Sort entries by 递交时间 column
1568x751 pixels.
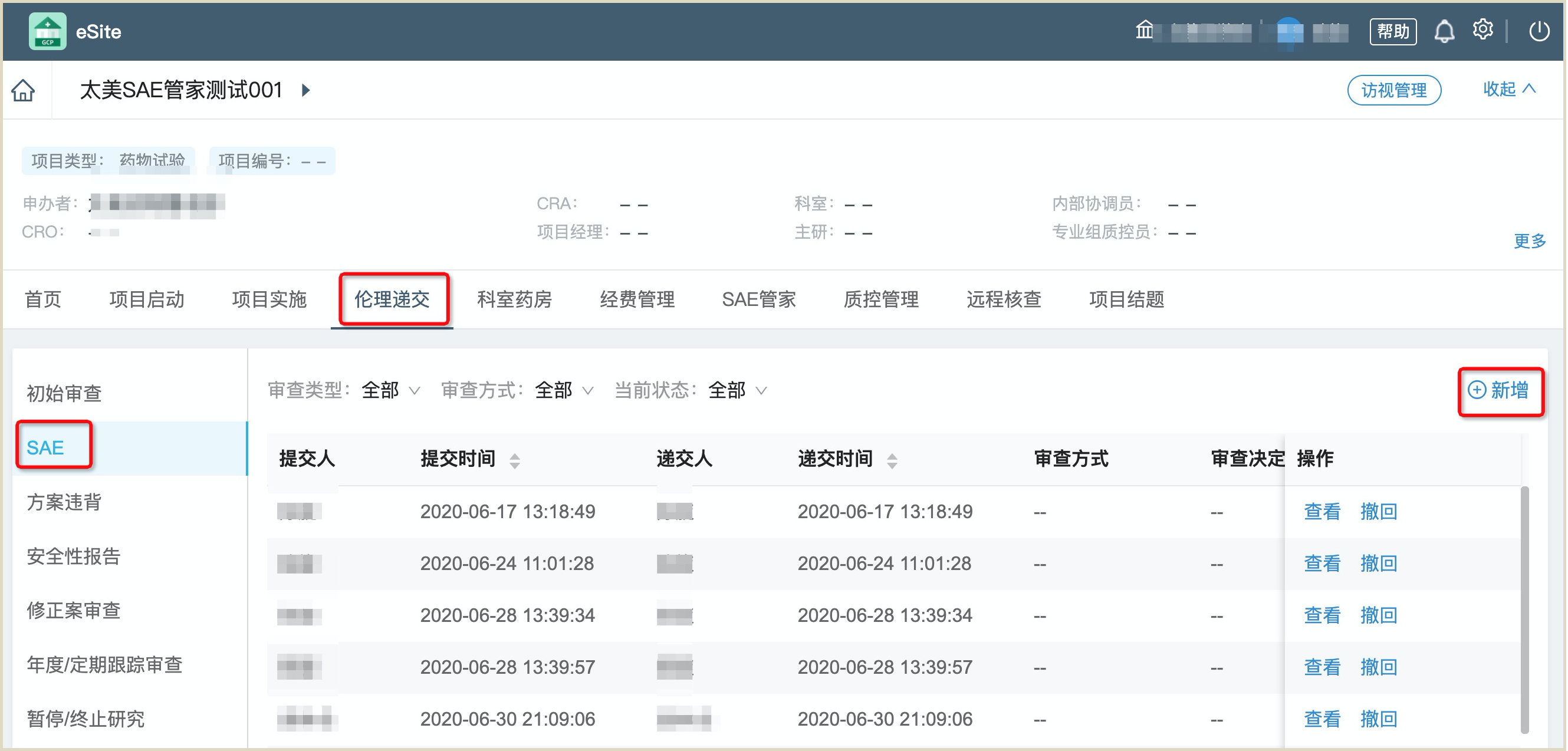point(893,460)
